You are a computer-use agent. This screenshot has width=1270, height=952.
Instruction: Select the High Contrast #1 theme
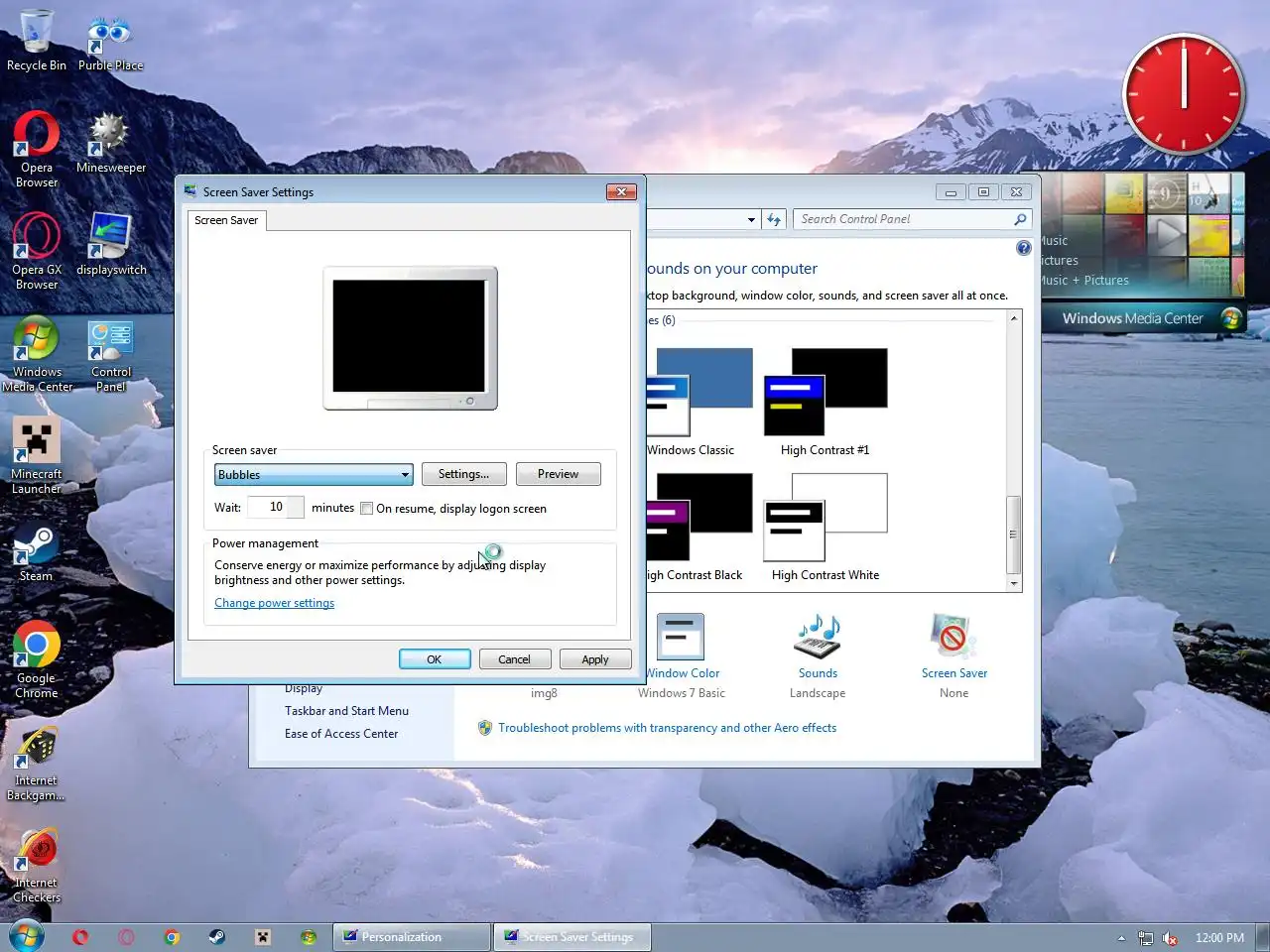click(x=825, y=402)
